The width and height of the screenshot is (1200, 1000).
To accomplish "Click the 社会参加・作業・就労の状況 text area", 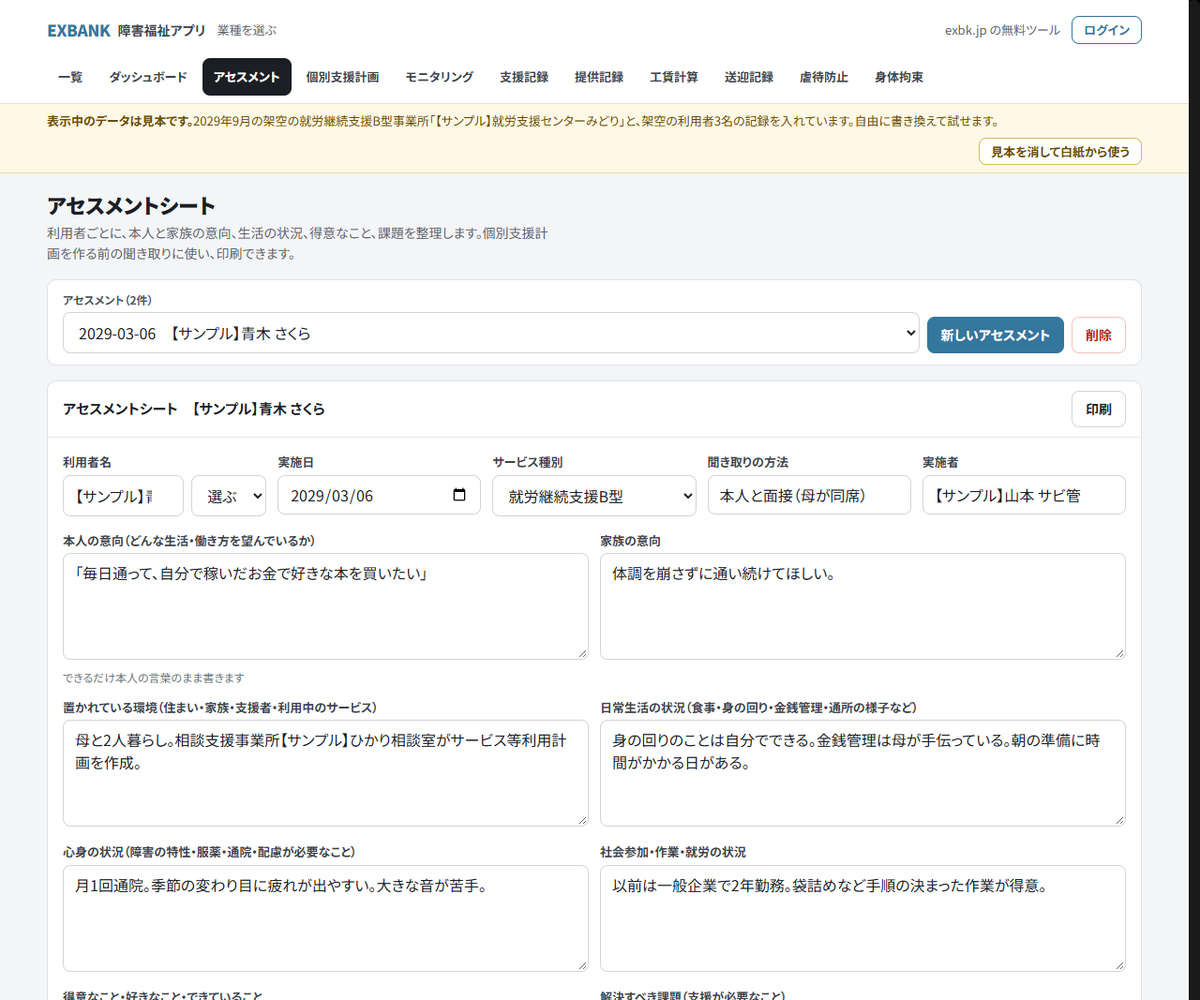I will pos(863,918).
